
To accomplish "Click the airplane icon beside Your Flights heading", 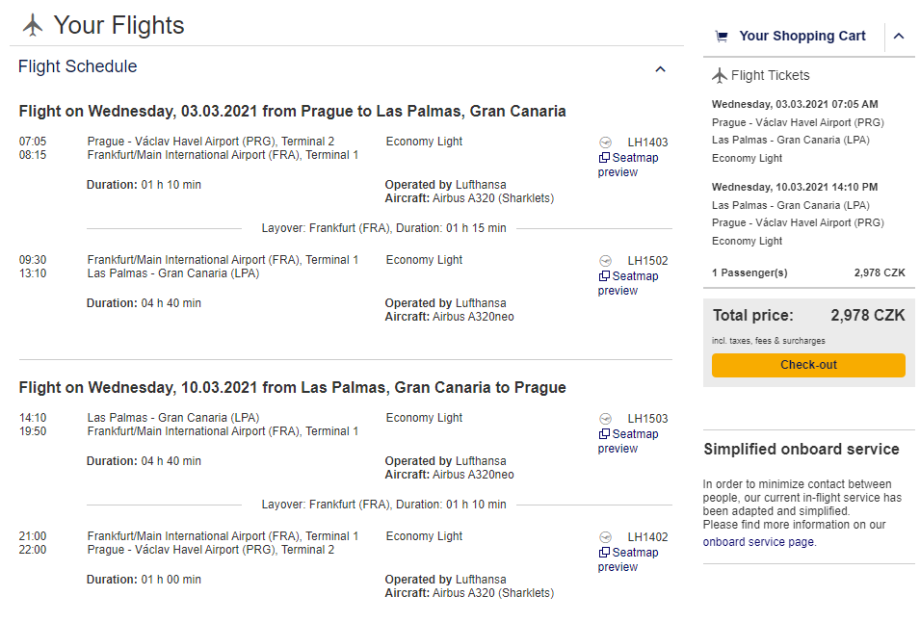I will point(33,25).
